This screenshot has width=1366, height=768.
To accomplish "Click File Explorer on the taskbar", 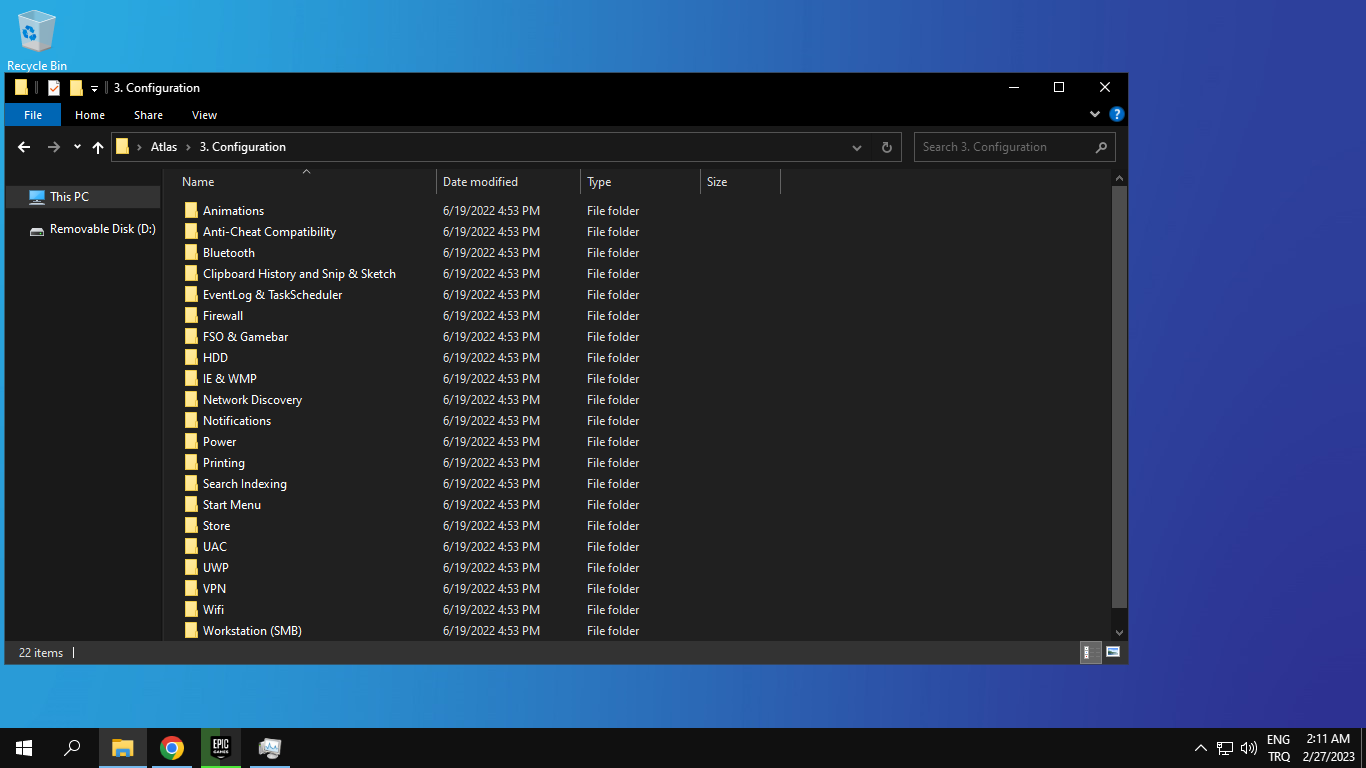I will (x=123, y=748).
